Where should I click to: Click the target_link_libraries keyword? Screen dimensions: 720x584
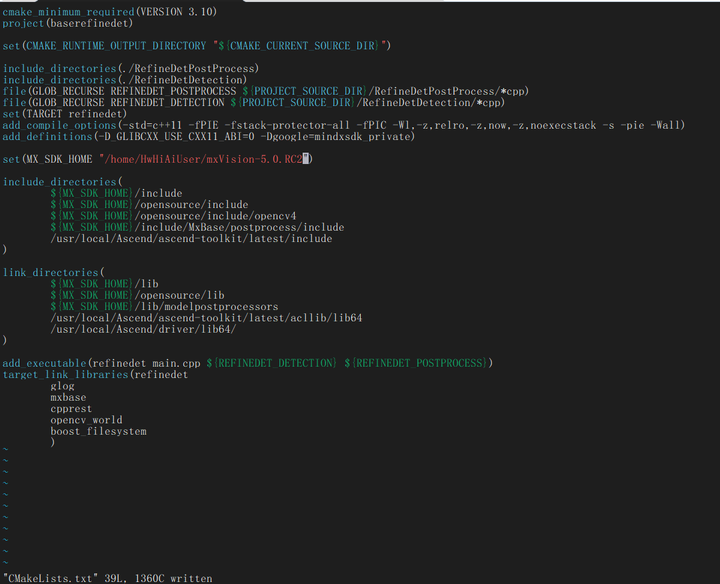(65, 375)
